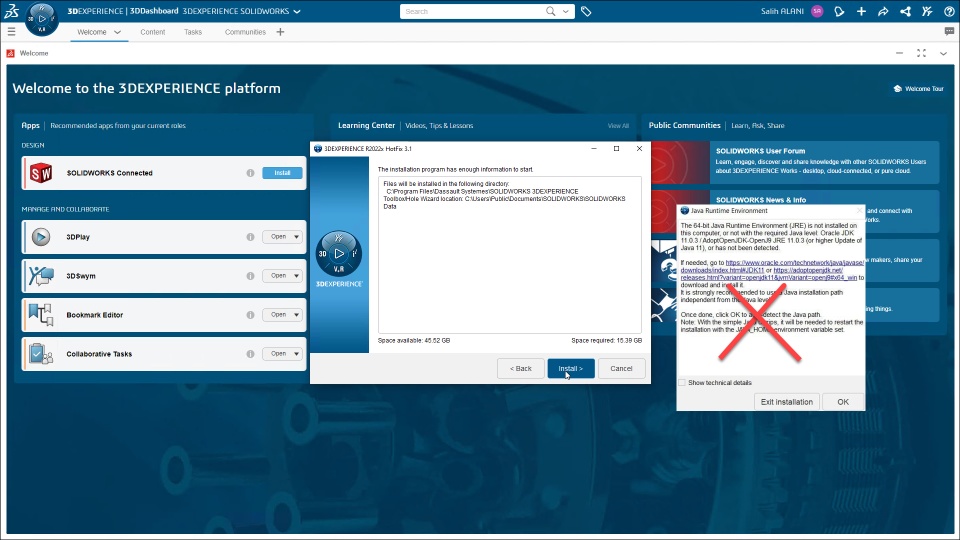Install SOLIDWORKS Connected
Viewport: 960px width, 540px height.
pos(282,173)
